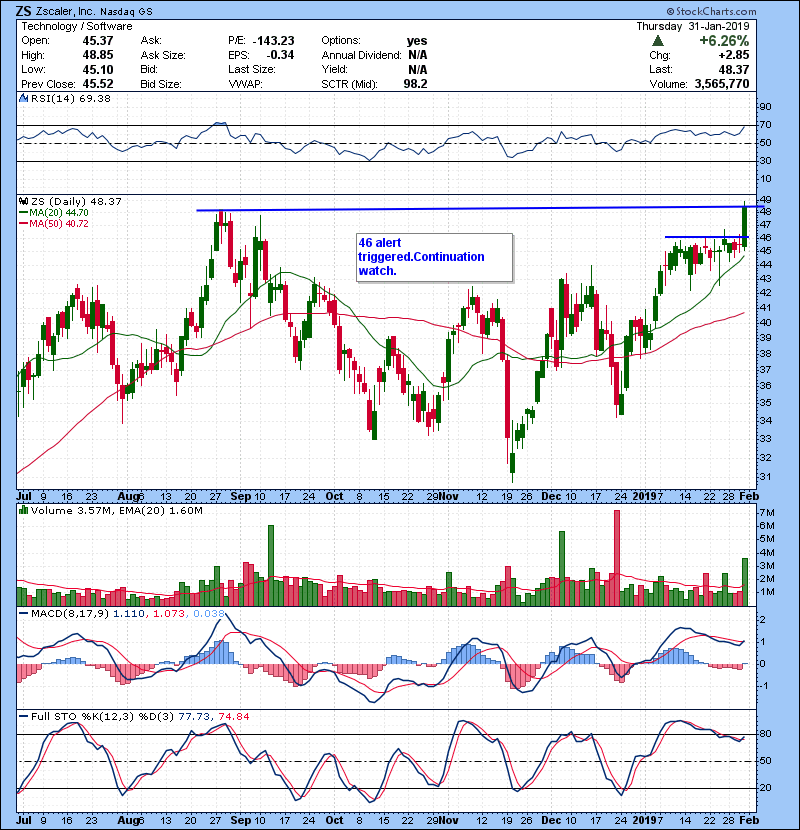Click the Ask Size label
Screen dimensions: 800x830
[163, 55]
